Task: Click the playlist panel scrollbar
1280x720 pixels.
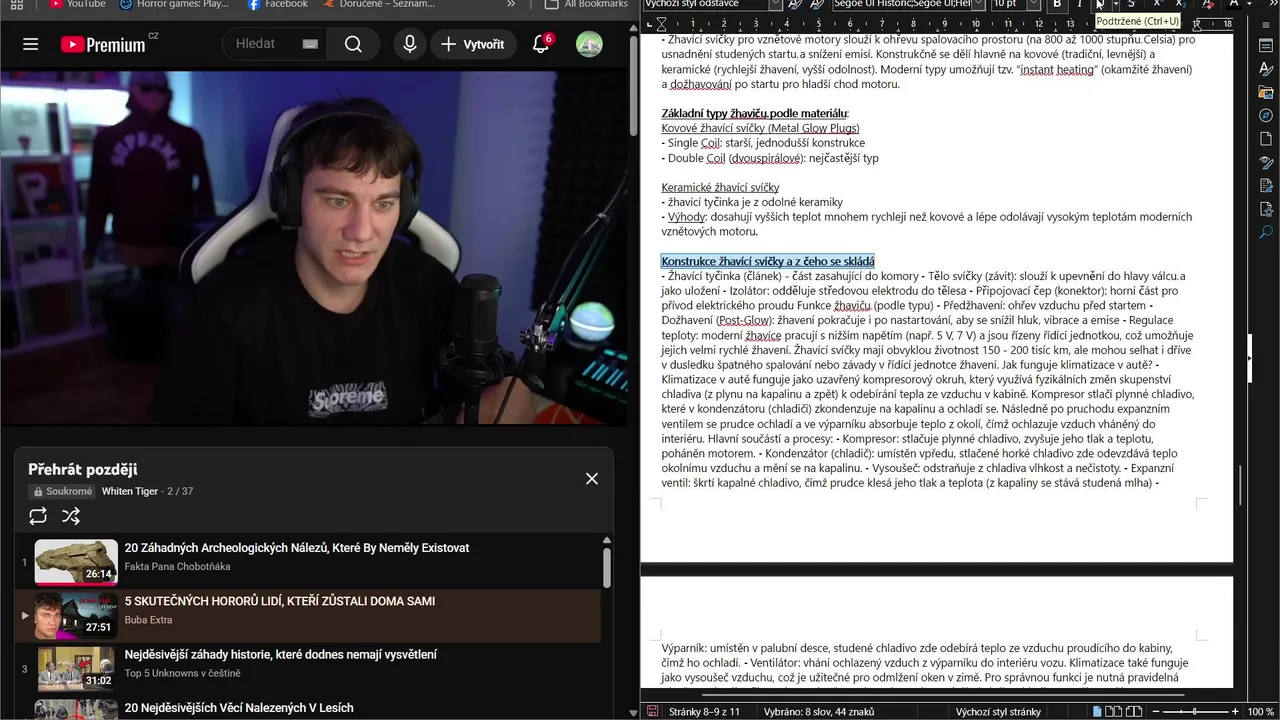Action: point(606,567)
